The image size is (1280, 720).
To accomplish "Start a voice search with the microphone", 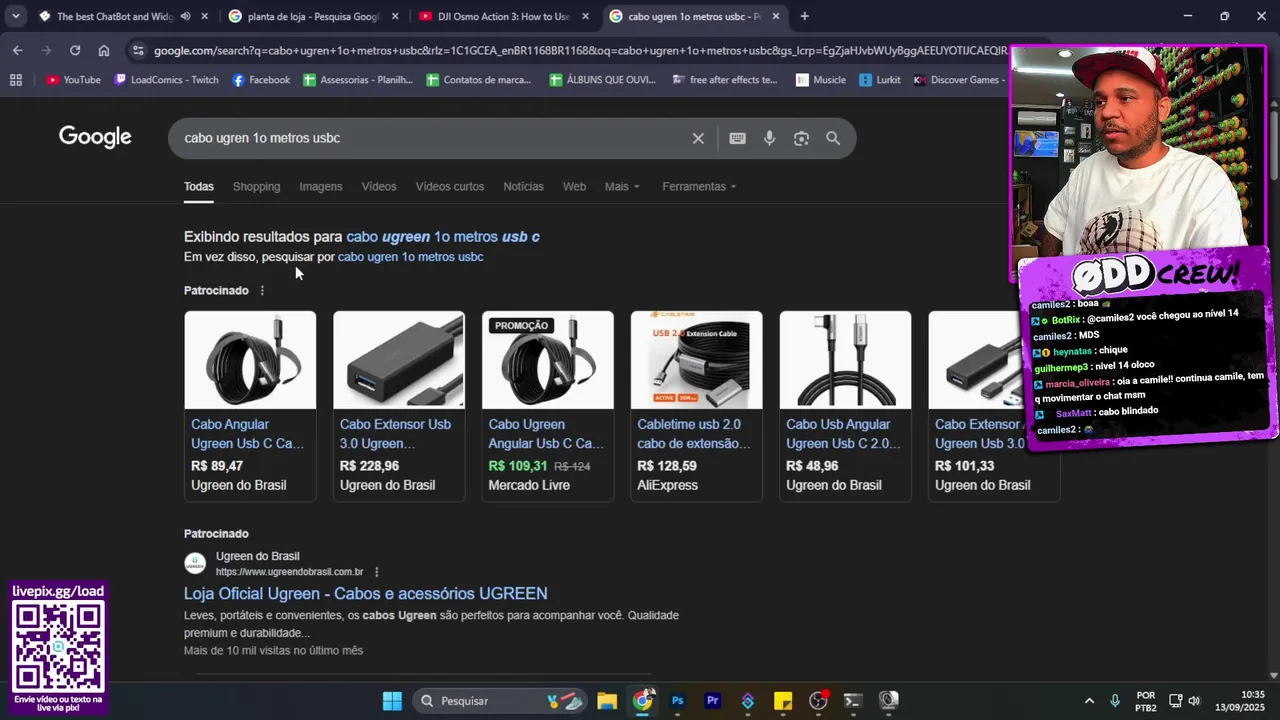I will (x=769, y=138).
